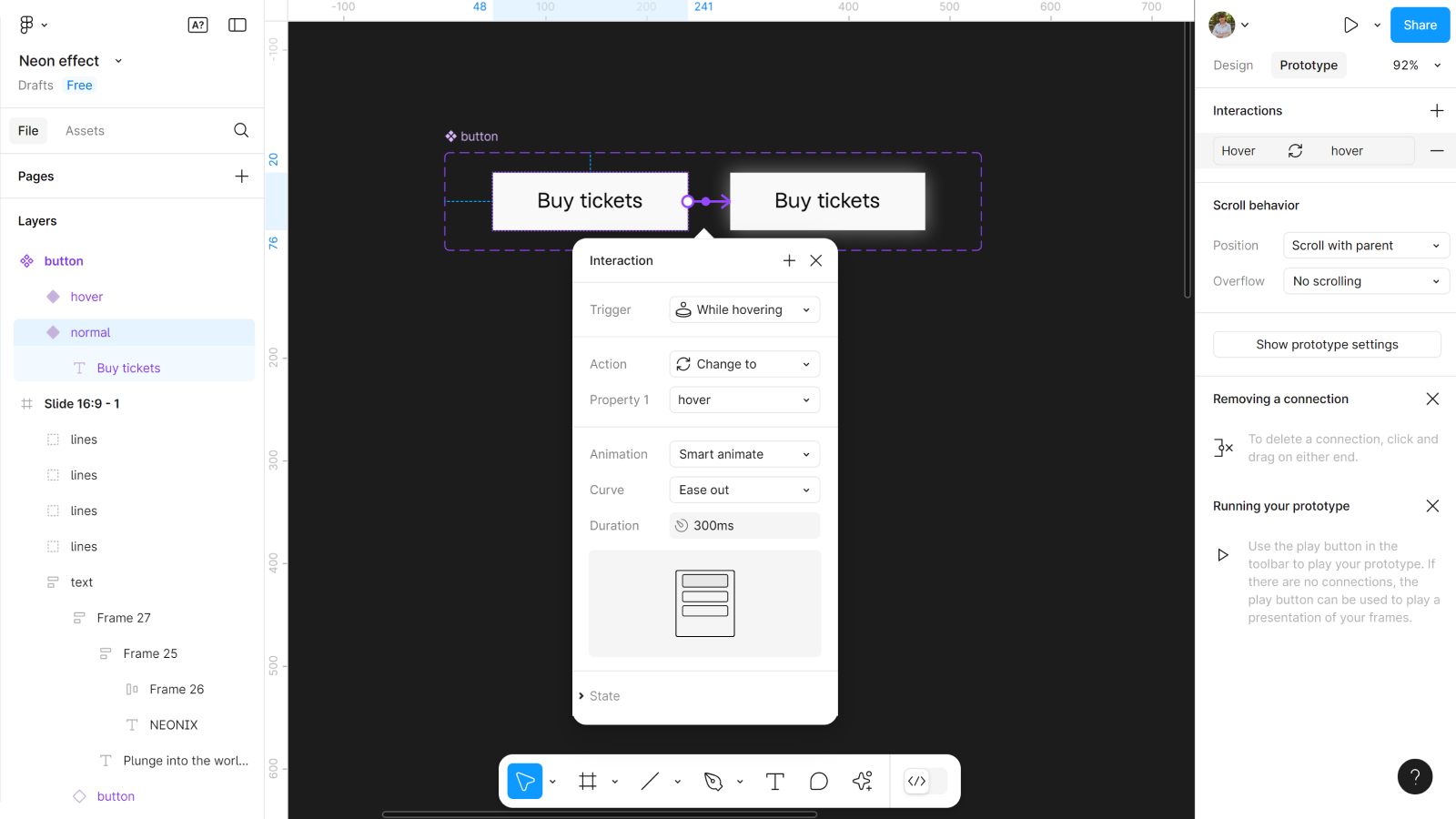Toggle sidebar panel layout icon
Image resolution: width=1456 pixels, height=819 pixels.
238,25
